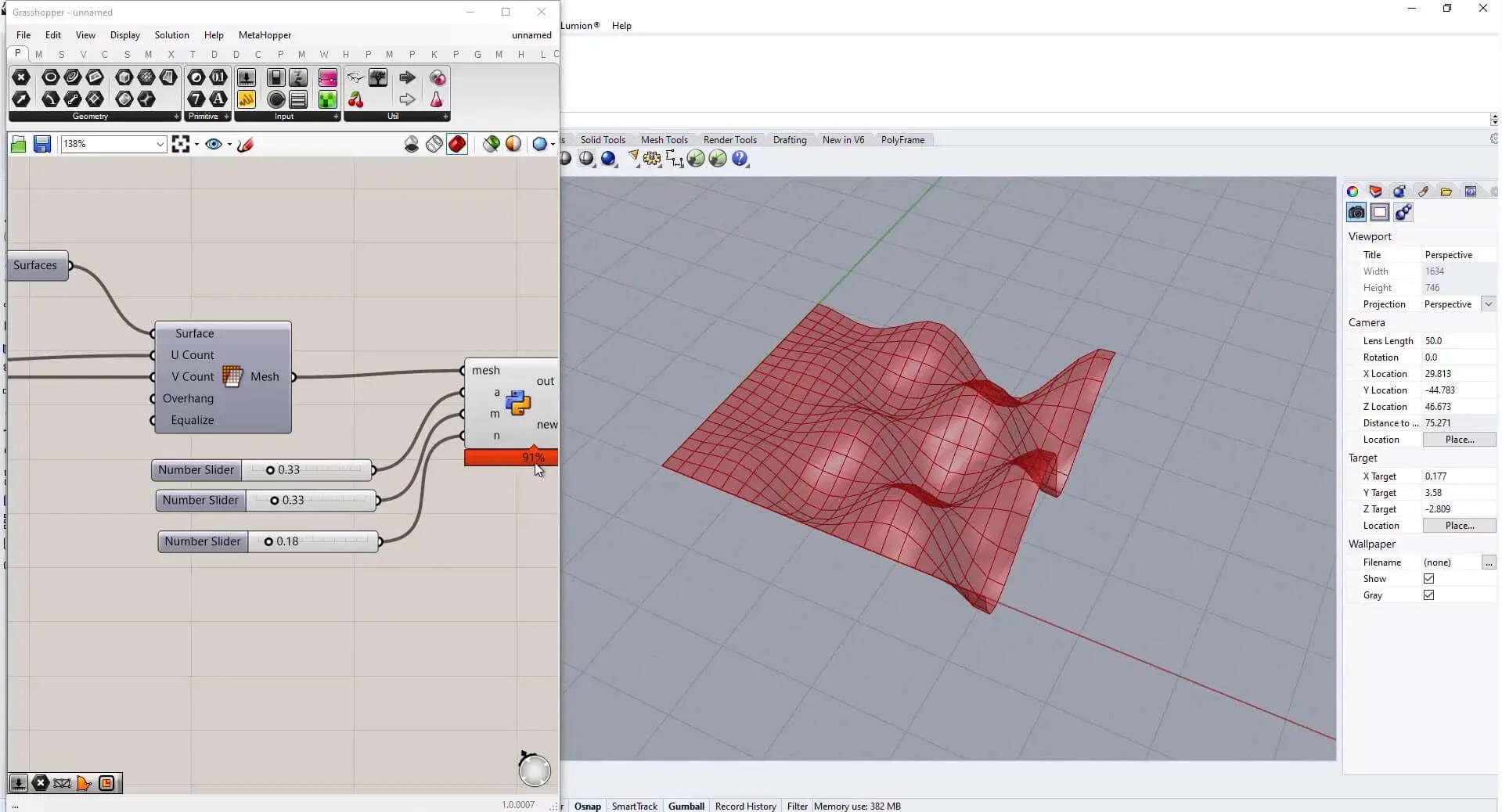Click the Open file folder icon in Grasshopper

pos(19,144)
